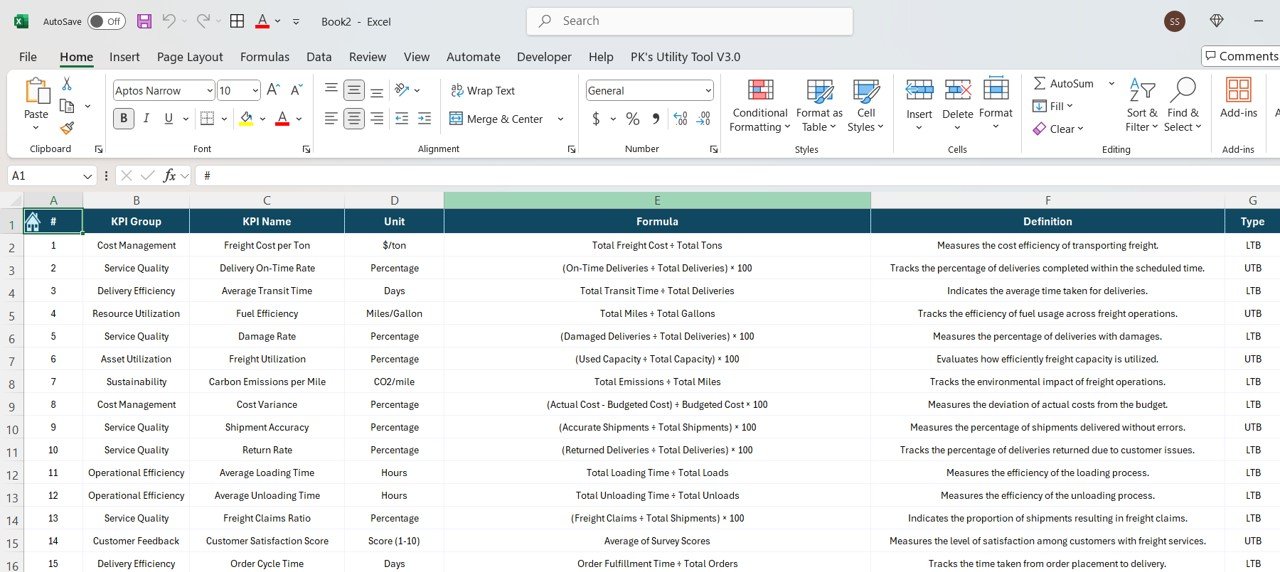Switch to the Insert tab
The image size is (1280, 572).
tap(125, 57)
